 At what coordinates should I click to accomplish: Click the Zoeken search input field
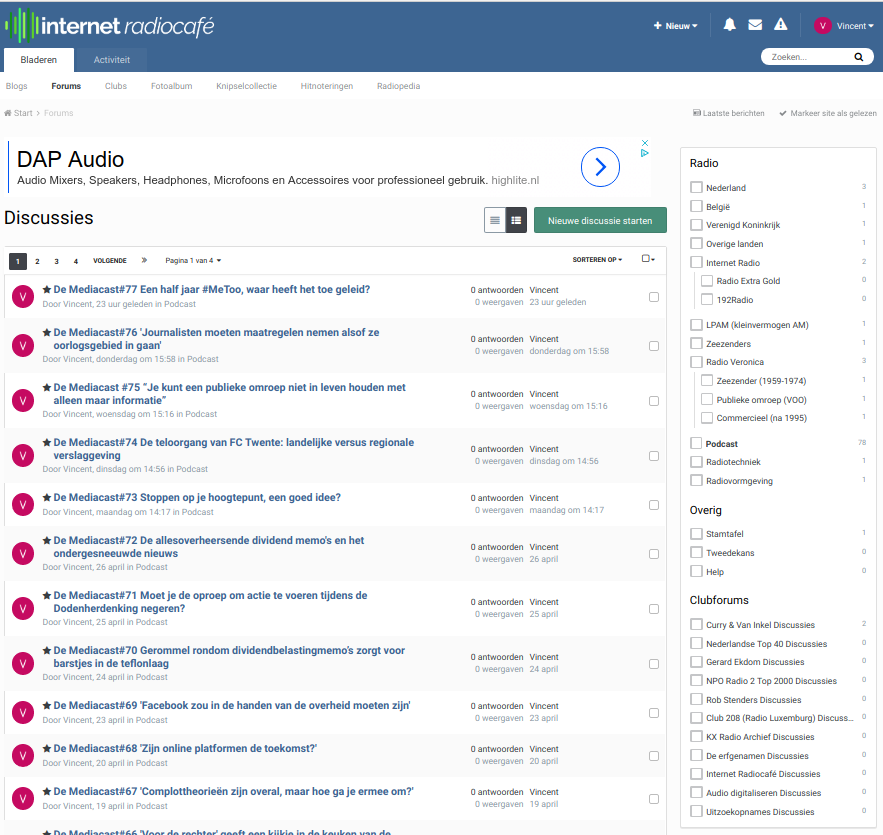coord(805,57)
